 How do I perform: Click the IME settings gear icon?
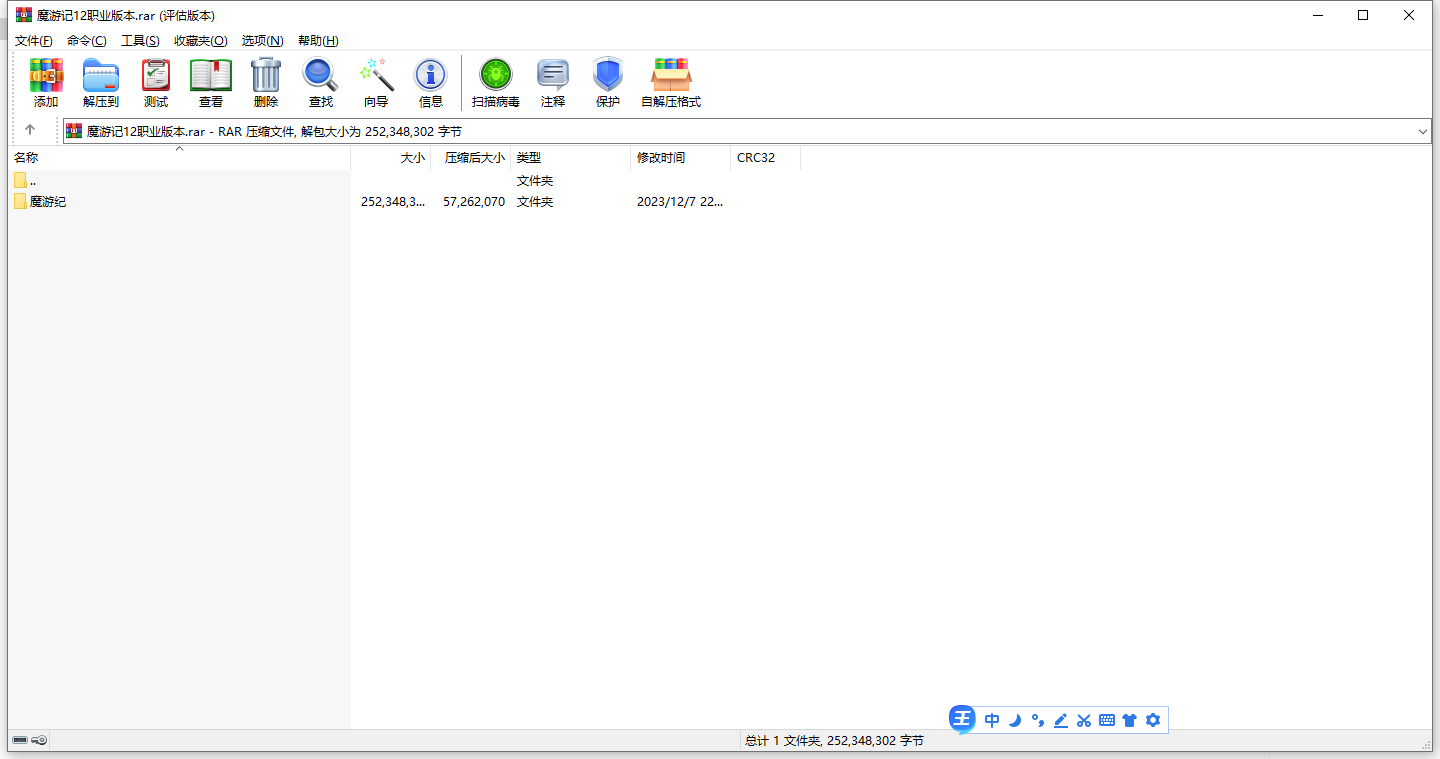(x=1153, y=720)
